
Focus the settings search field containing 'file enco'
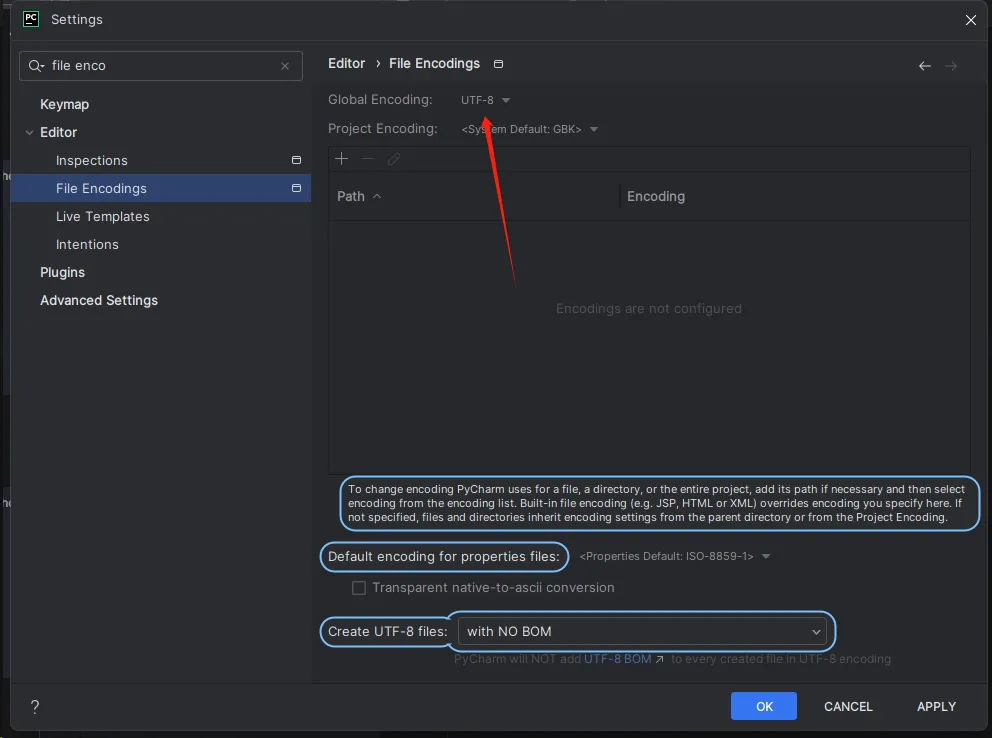tap(161, 66)
